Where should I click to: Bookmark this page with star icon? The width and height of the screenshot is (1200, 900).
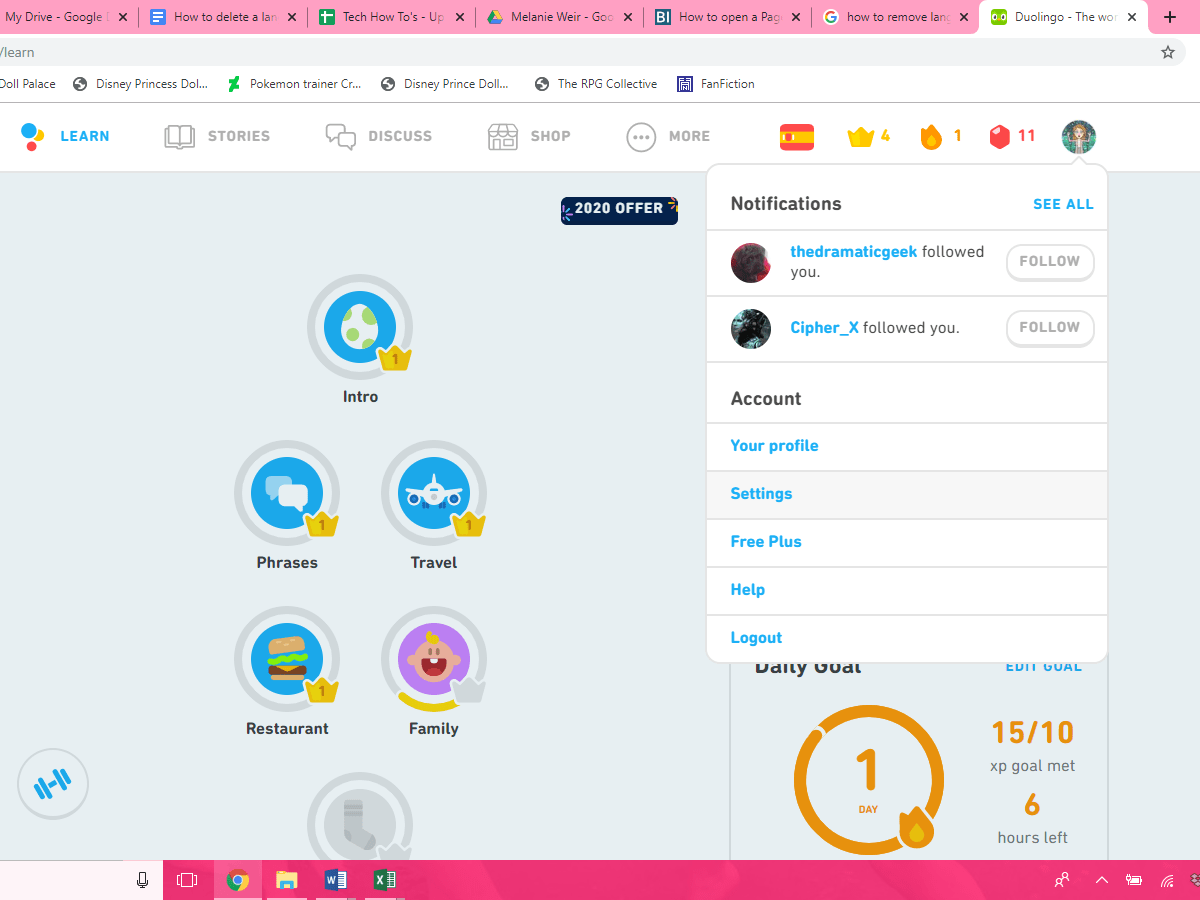[1168, 52]
